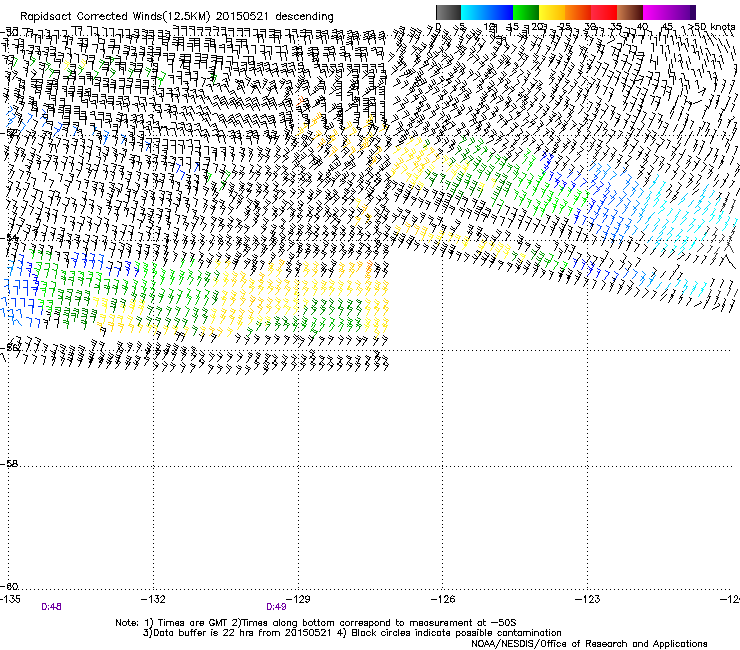Click the purple 'D:49' swath time label
740x650 pixels.
pyautogui.click(x=276, y=607)
